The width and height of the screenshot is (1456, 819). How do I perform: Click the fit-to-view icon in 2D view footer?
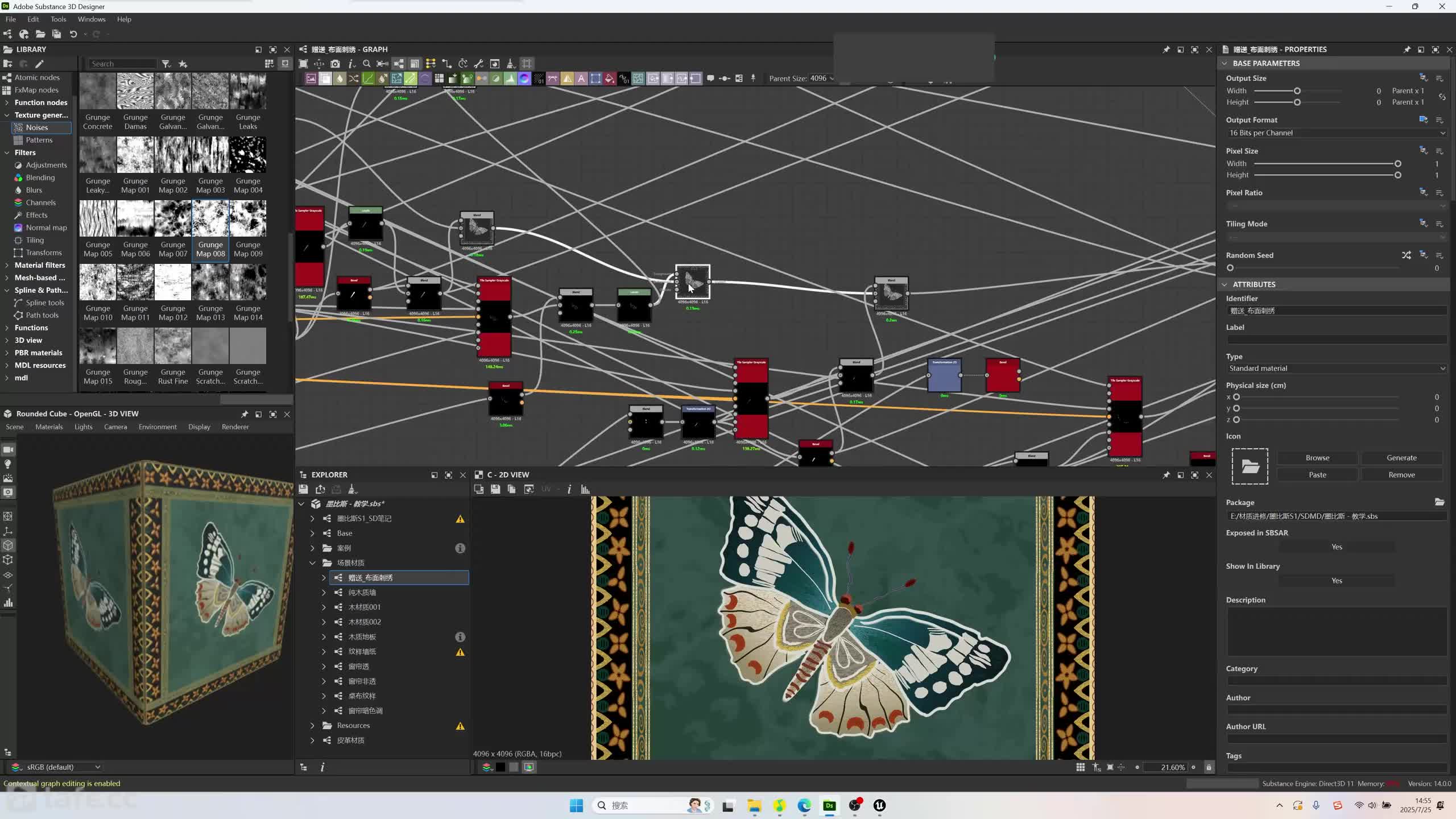coord(1110,767)
